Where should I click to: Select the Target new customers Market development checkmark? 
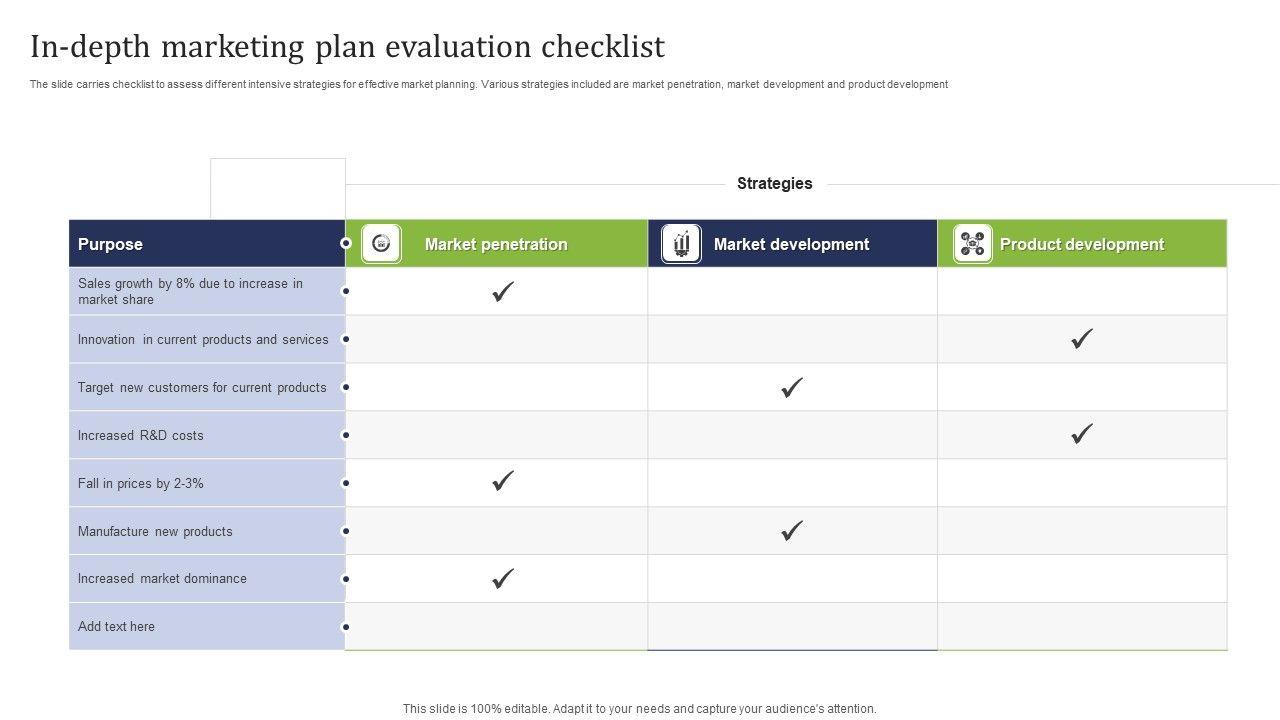tap(792, 387)
